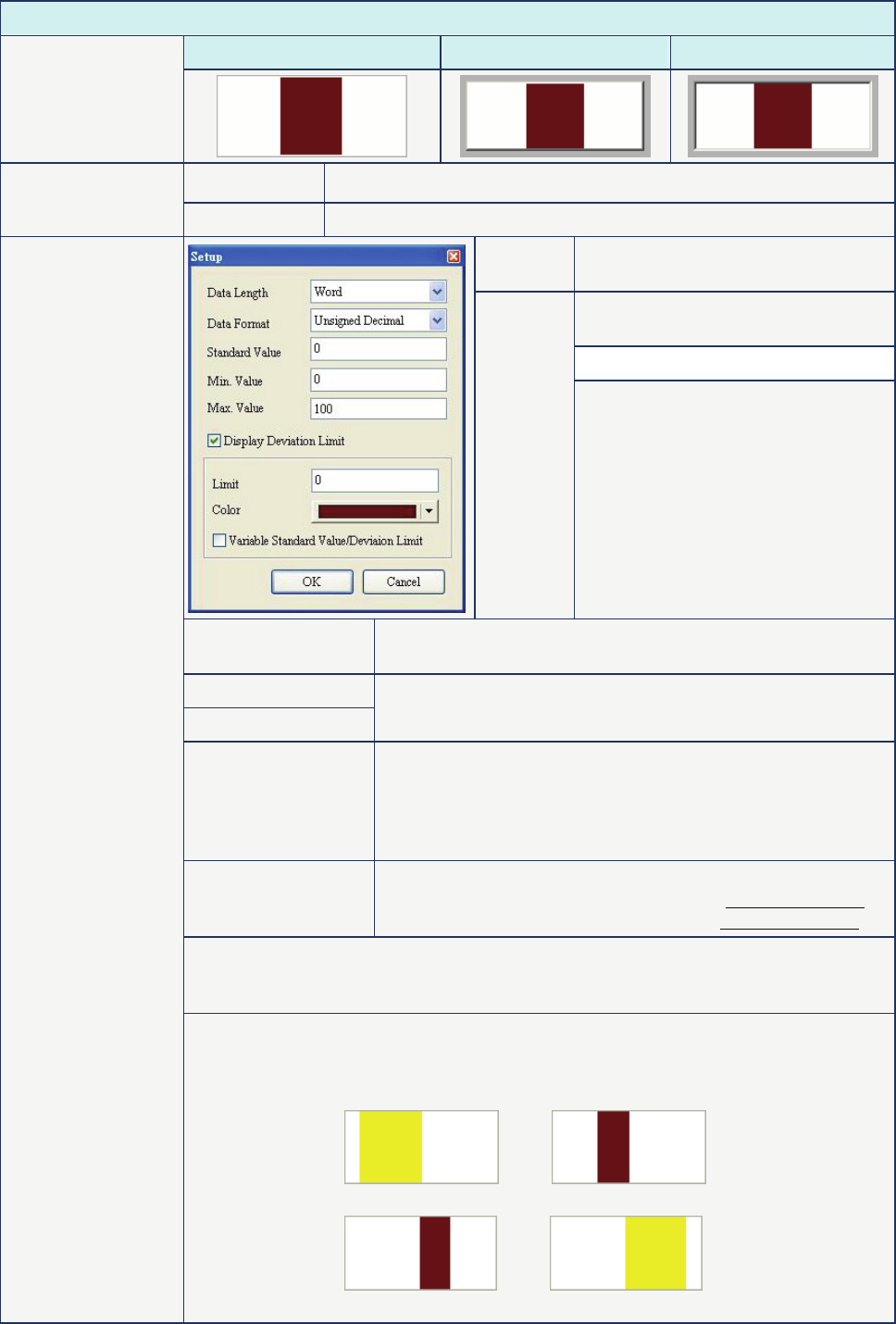Image resolution: width=896 pixels, height=1324 pixels.
Task: Uncheck Display Deviation Limit checkbox
Action: click(x=215, y=441)
